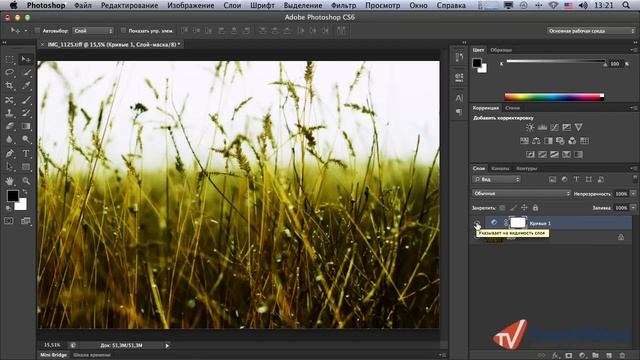Viewport: 640px width, 360px height.
Task: Enable the Автовыбор checkbox
Action: coord(38,31)
